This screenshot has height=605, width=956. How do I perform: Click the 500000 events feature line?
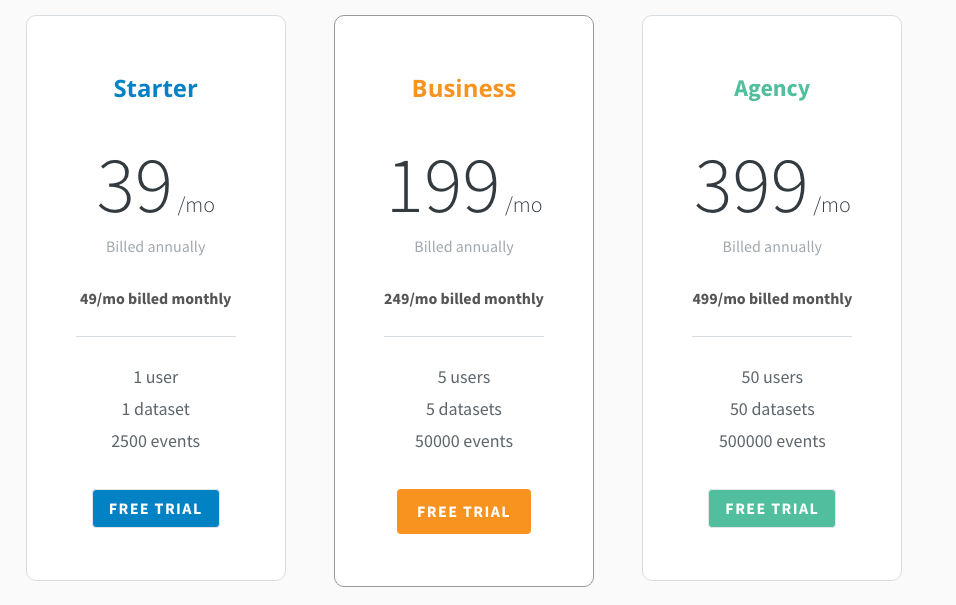coord(772,441)
